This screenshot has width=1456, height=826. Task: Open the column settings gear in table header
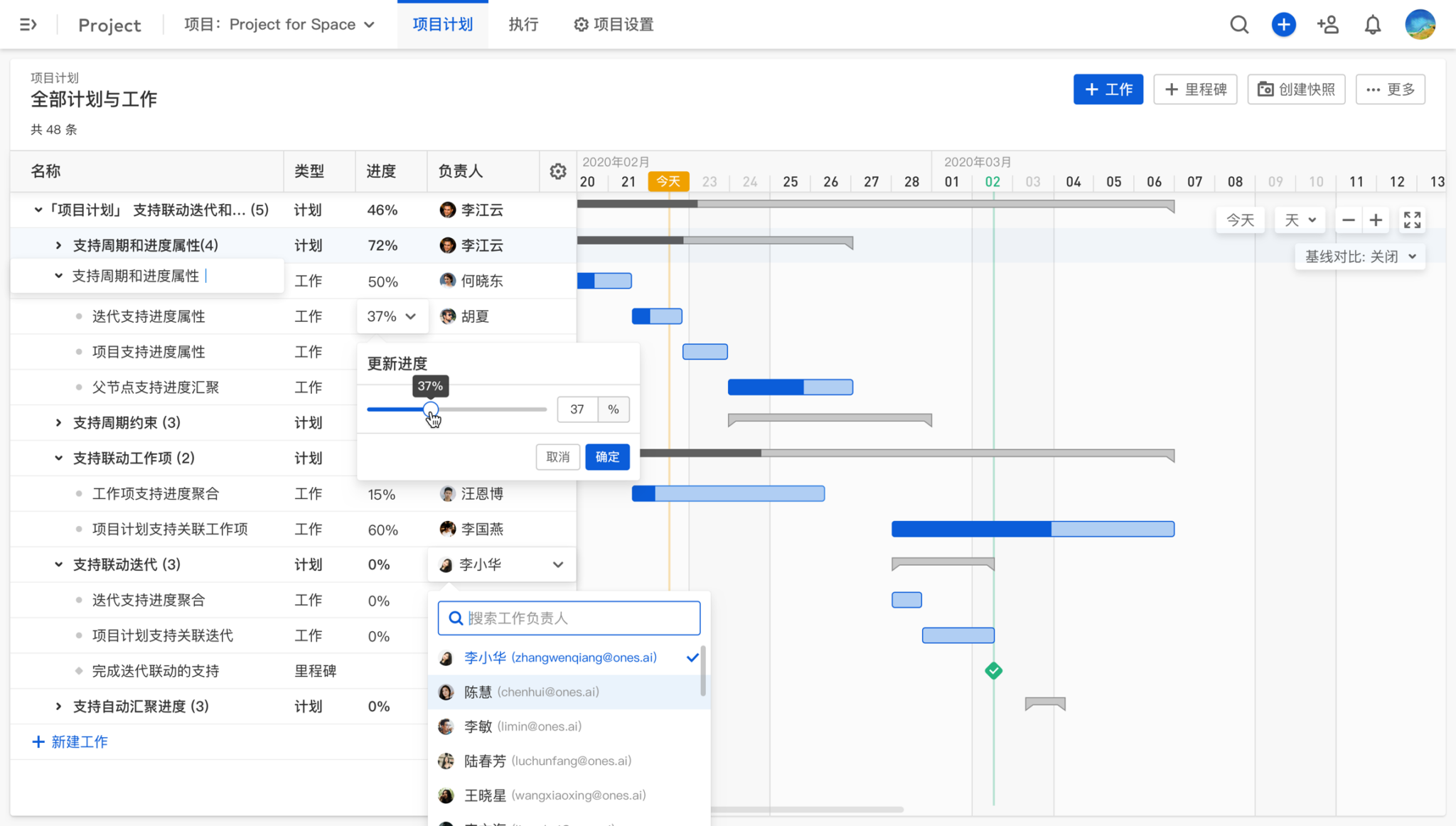557,171
